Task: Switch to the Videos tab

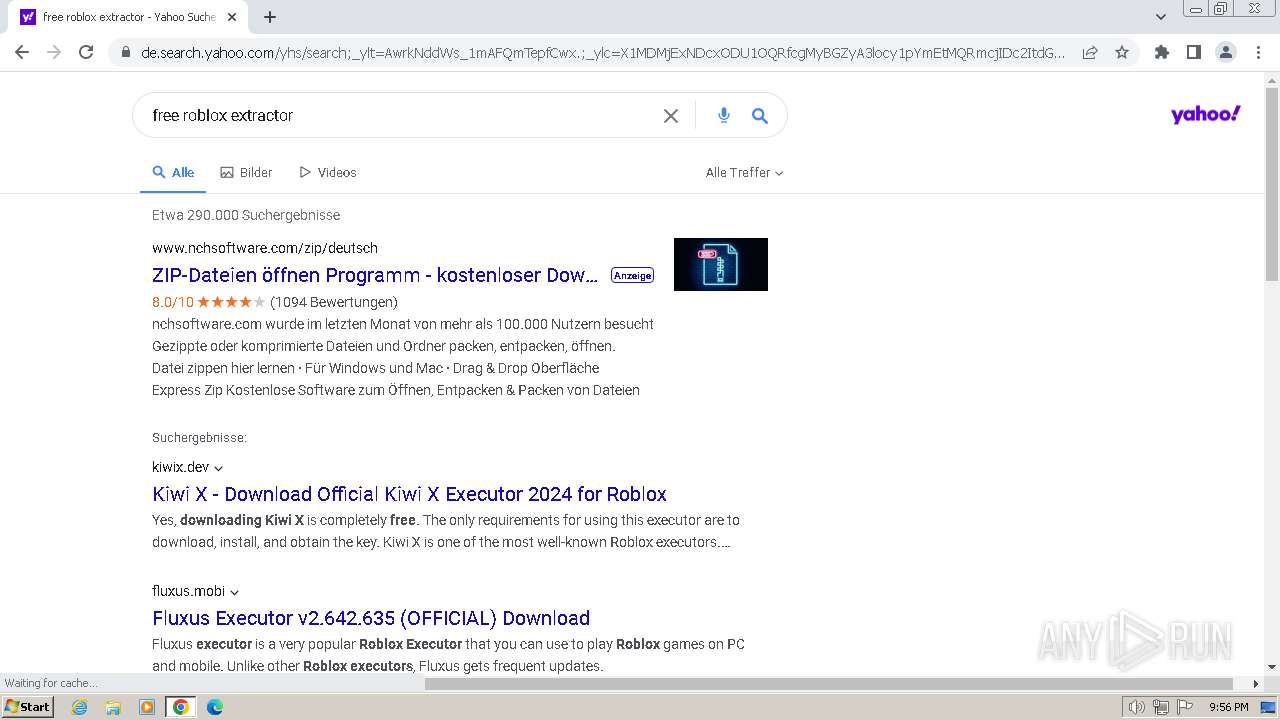Action: click(x=327, y=172)
